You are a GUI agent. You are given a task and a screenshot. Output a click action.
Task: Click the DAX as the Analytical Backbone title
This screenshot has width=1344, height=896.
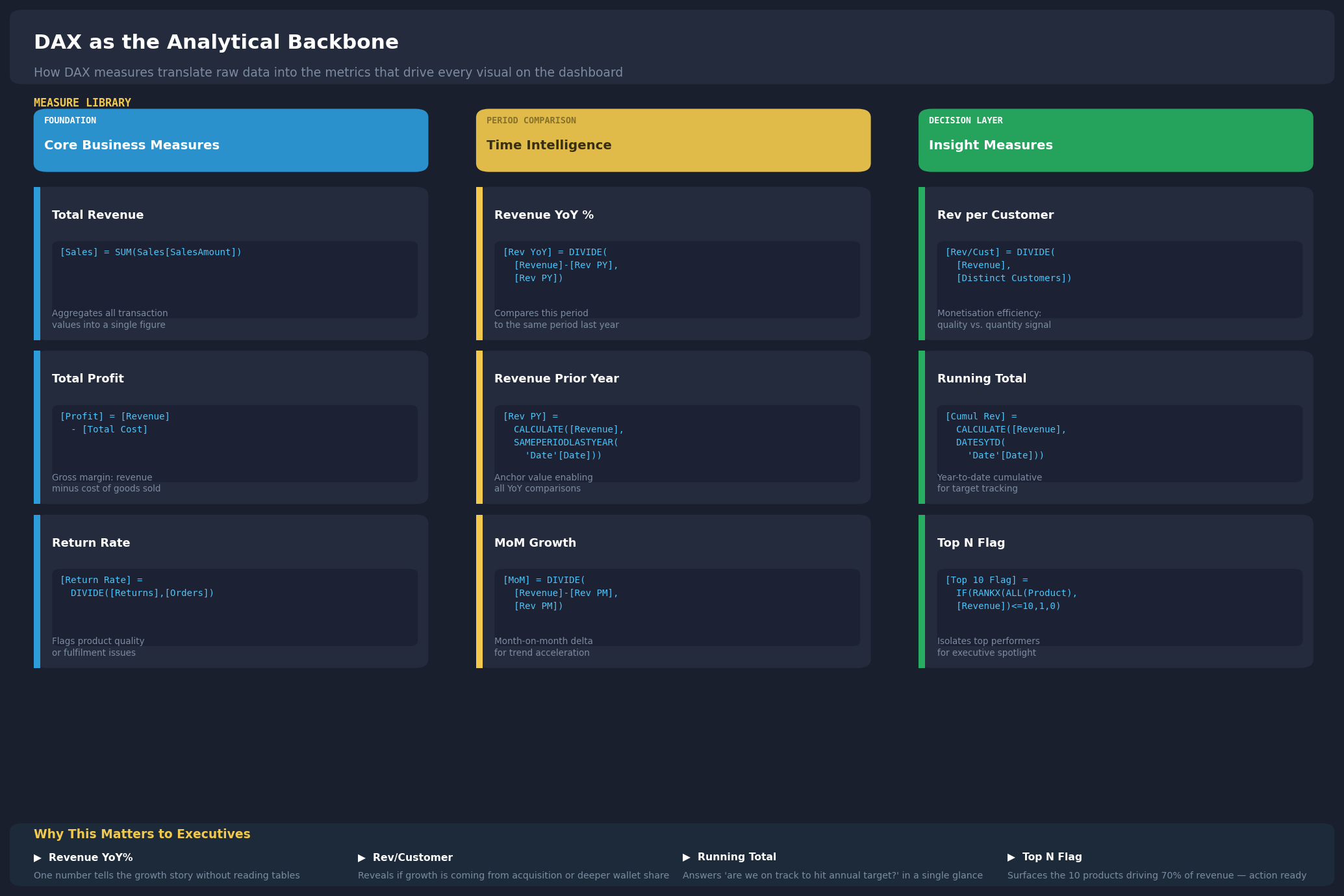[x=216, y=42]
